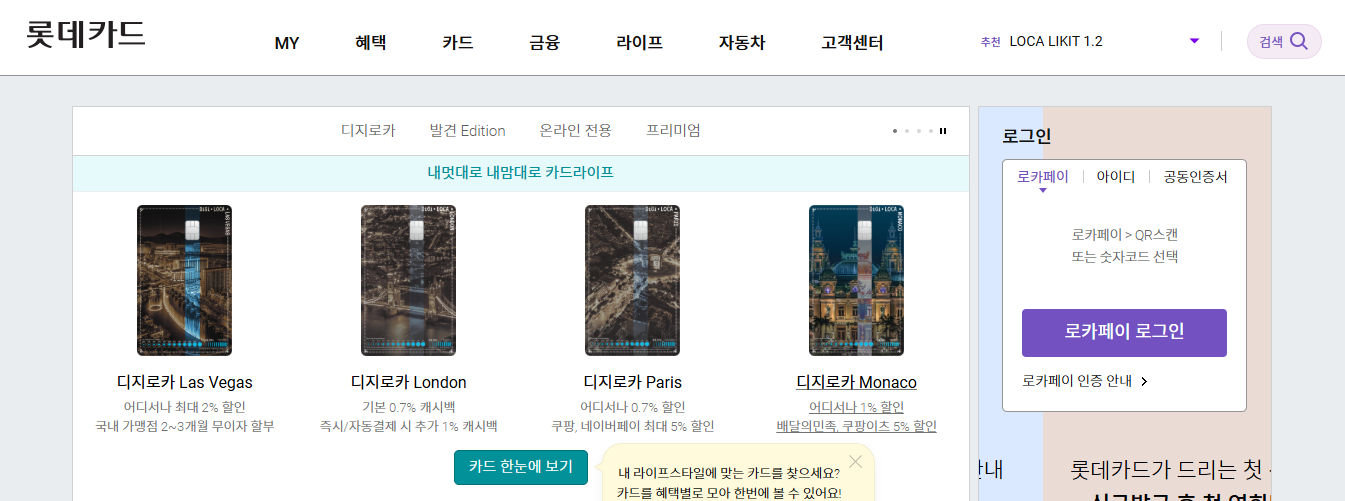
Task: Go to second carousel dot
Action: pos(907,131)
